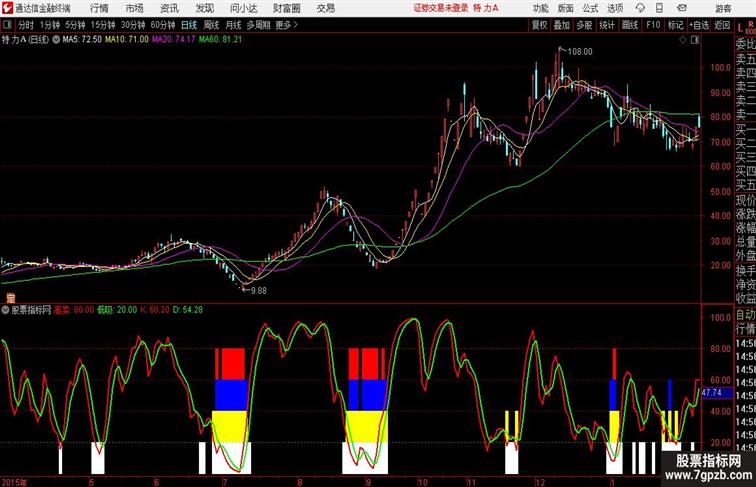Open the 交易 menu

(x=325, y=8)
